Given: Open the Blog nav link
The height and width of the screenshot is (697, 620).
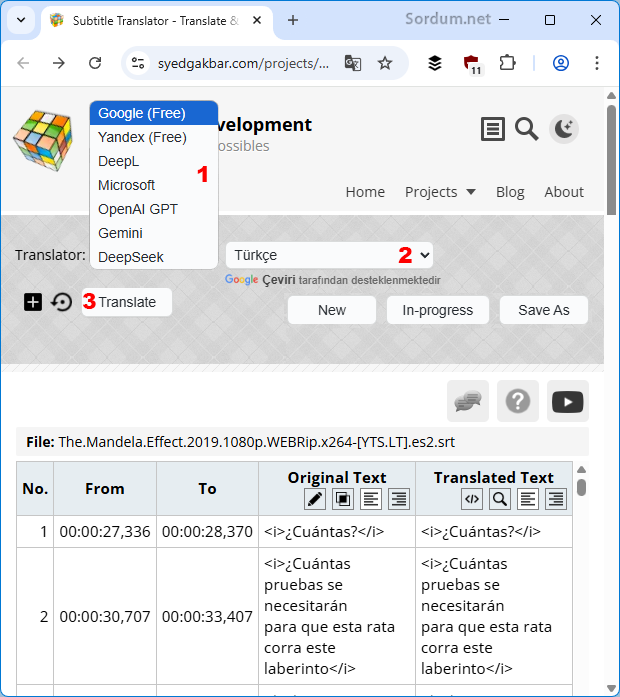Looking at the screenshot, I should coord(510,192).
